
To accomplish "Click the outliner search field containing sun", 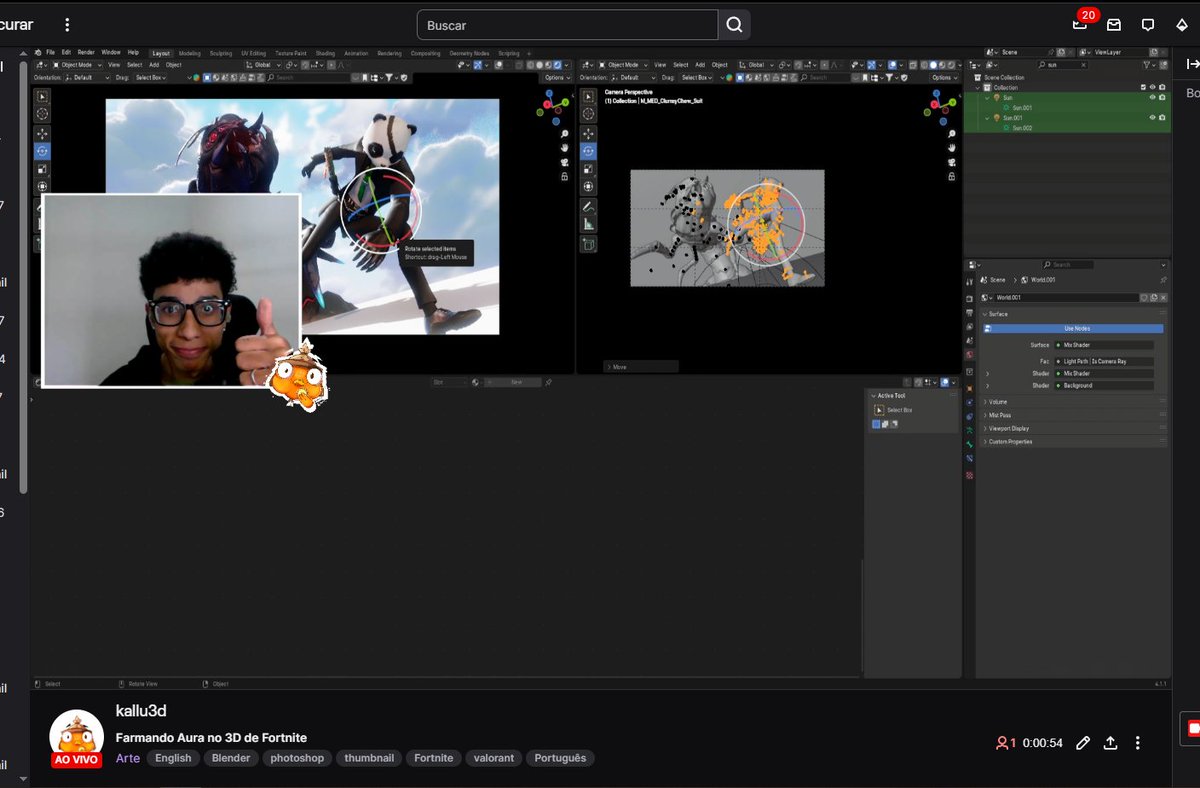I will click(x=1063, y=65).
